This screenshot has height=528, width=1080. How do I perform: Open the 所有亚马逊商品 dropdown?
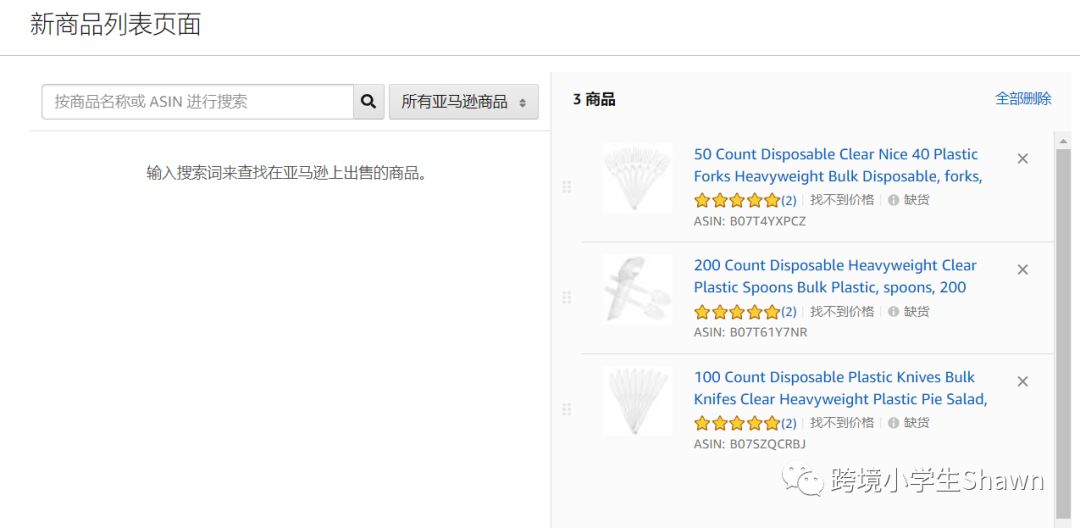click(463, 101)
